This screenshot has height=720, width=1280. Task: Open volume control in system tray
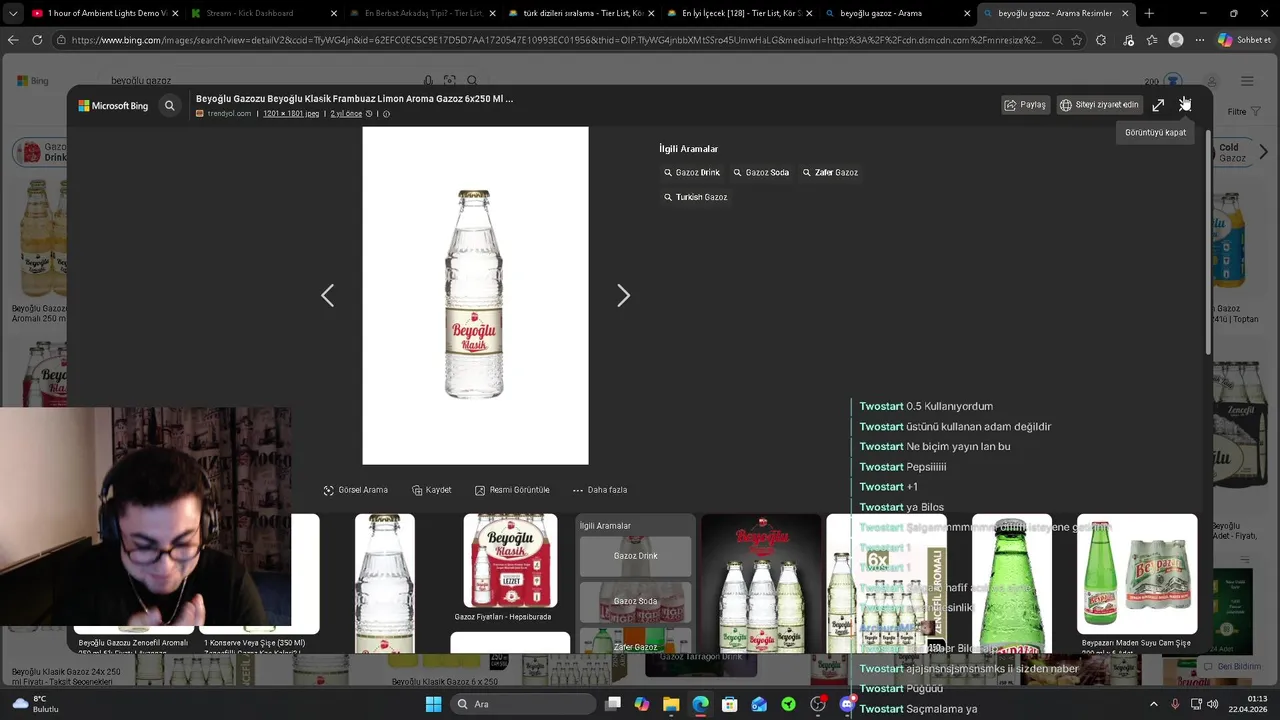(x=1212, y=704)
